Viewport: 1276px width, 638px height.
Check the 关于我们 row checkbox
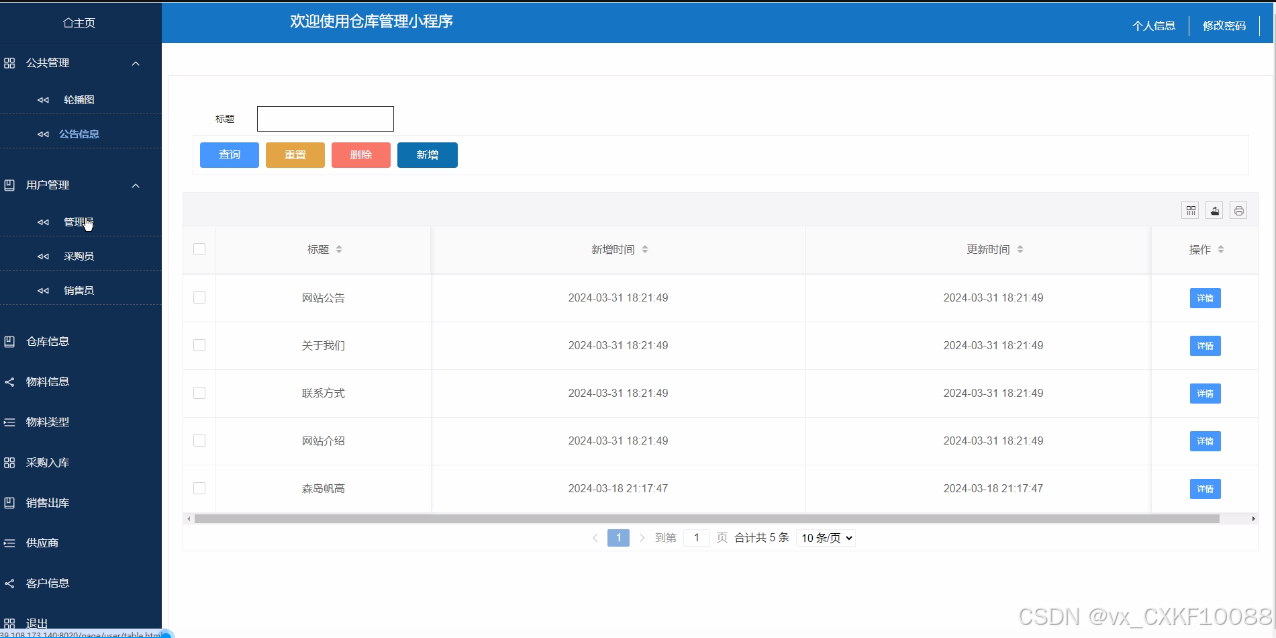click(199, 345)
